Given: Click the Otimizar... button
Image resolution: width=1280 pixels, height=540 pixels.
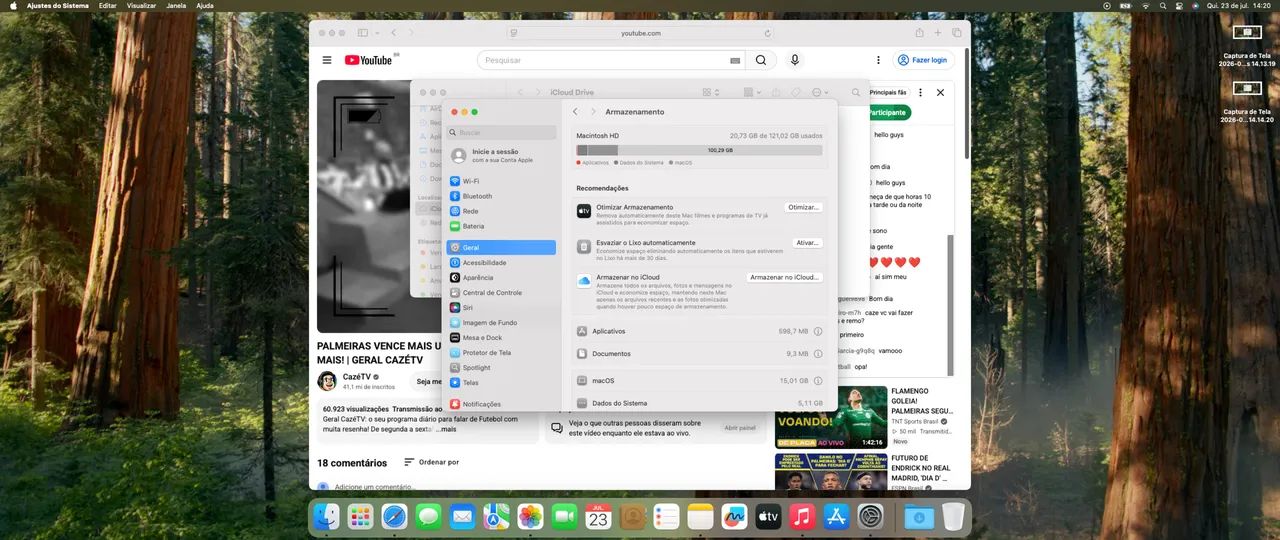Looking at the screenshot, I should click(x=803, y=207).
